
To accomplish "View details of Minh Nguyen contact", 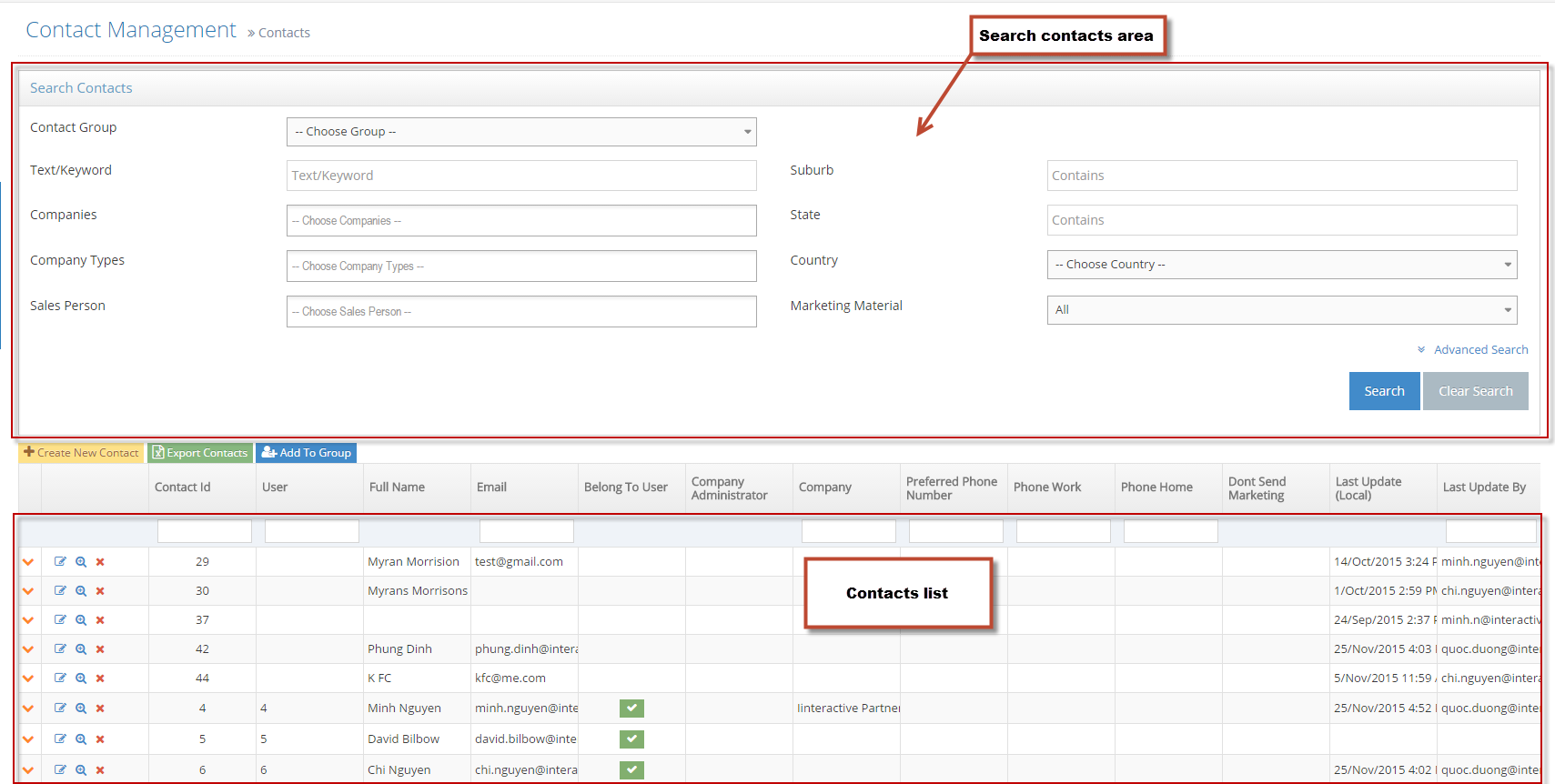I will tap(81, 709).
